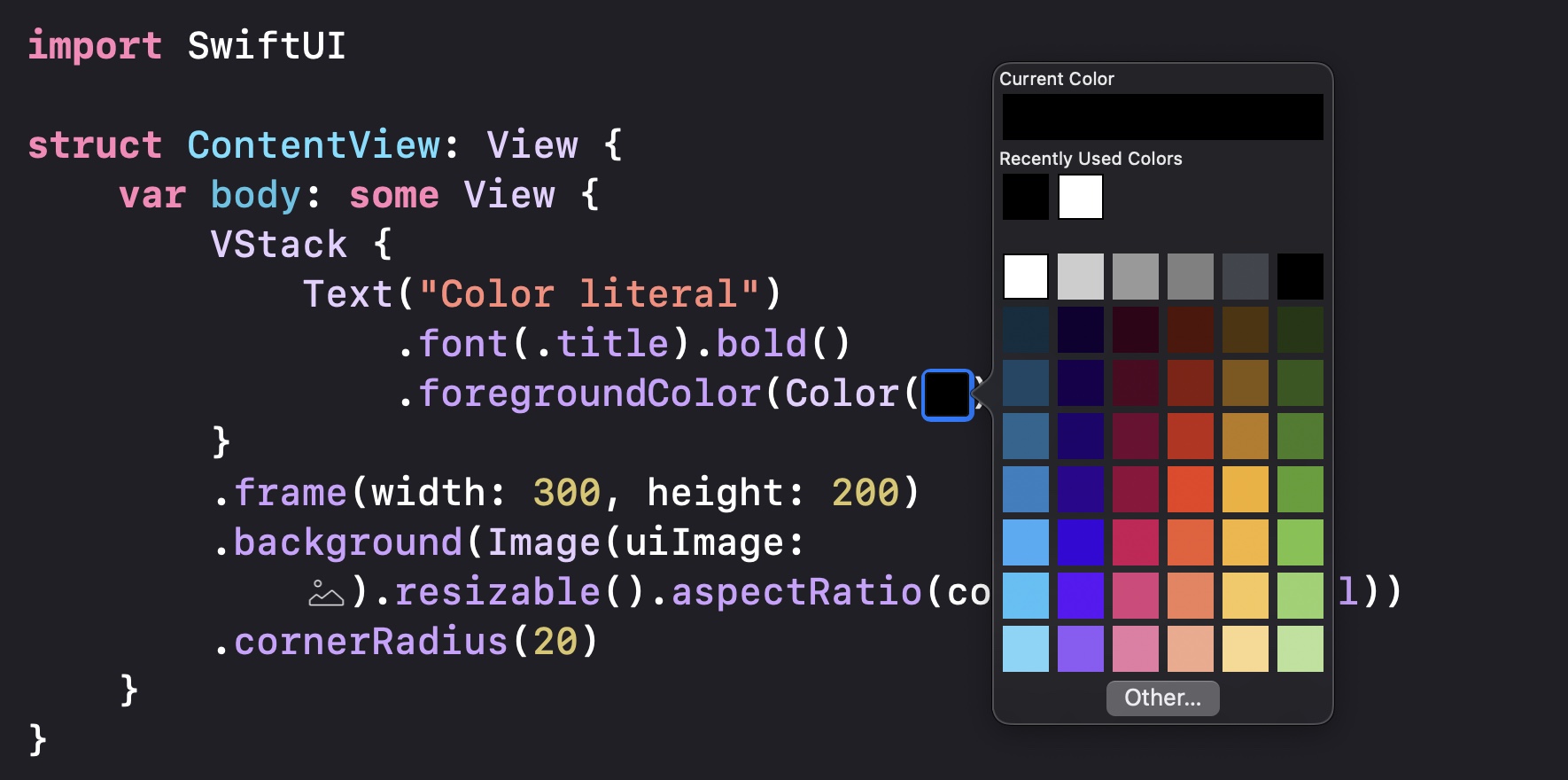Click the 'SwiftUI' module name

pos(267,46)
